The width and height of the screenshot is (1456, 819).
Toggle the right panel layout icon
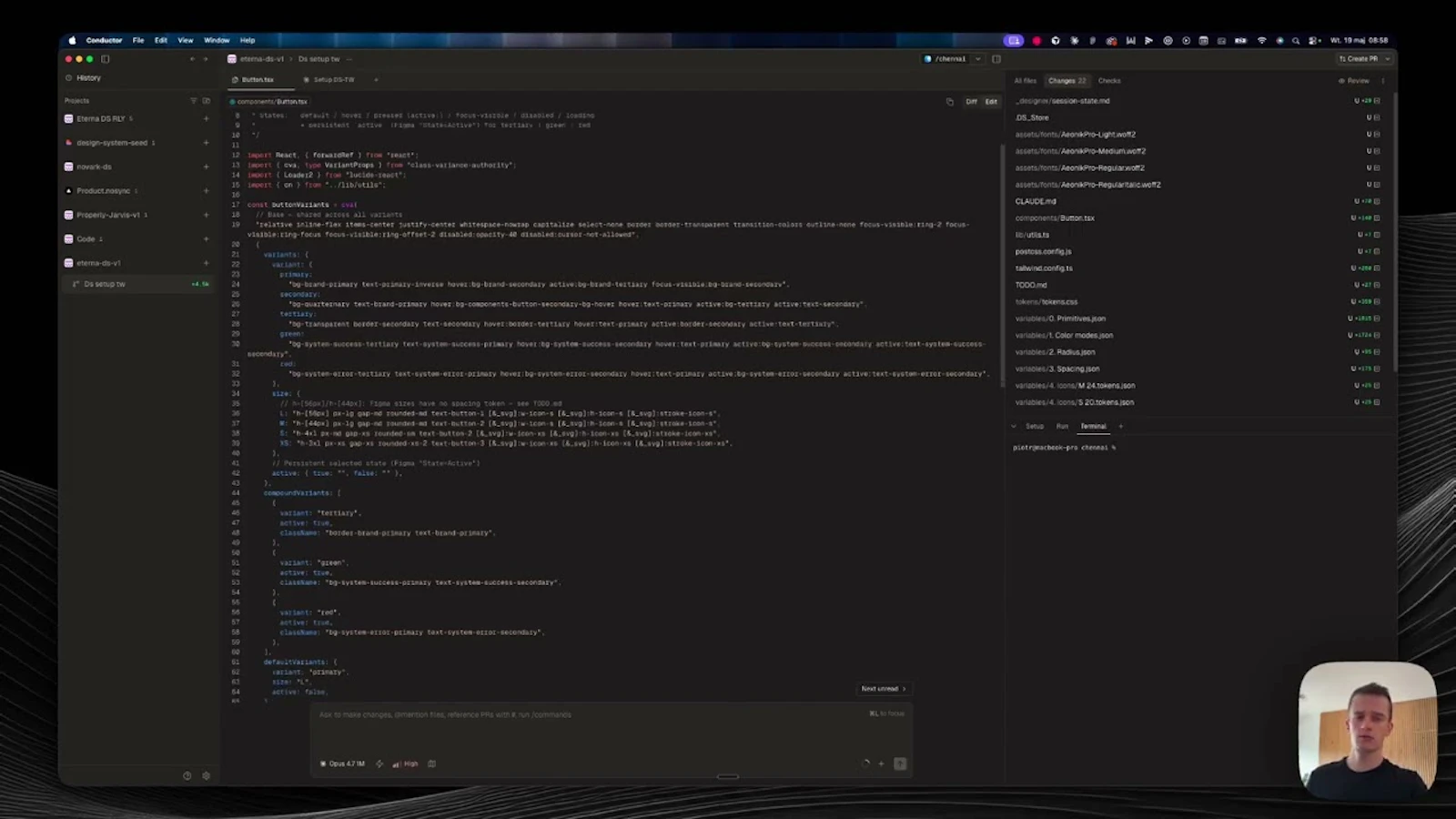(996, 59)
